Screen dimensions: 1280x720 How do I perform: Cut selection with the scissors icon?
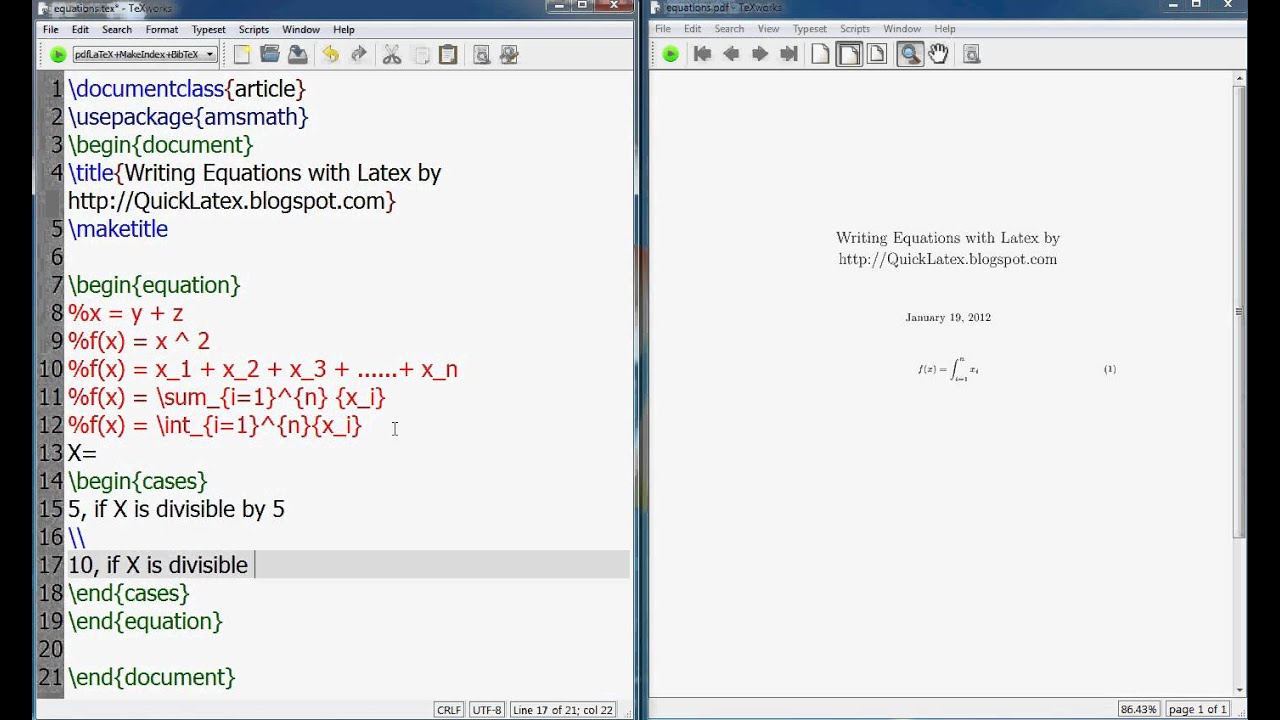[x=392, y=54]
